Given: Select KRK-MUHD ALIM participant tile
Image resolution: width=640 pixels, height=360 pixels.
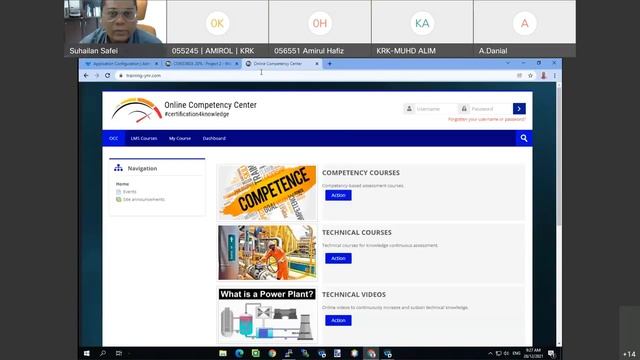Looking at the screenshot, I should click(x=422, y=29).
